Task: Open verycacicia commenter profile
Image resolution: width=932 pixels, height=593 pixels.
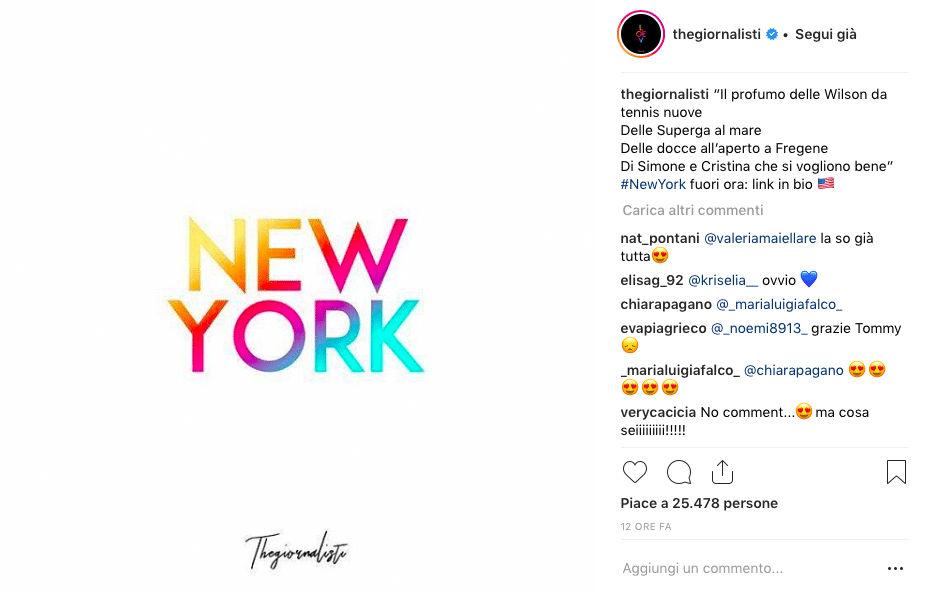Action: coord(658,412)
